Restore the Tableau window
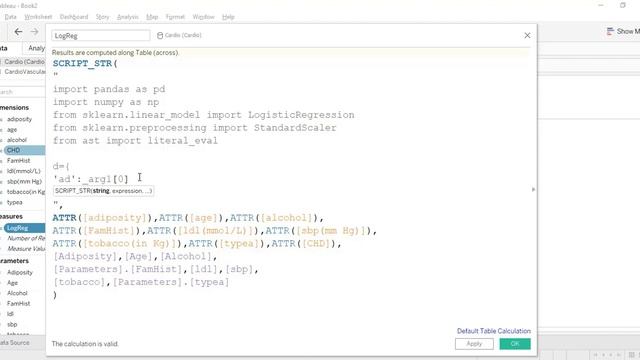The width and height of the screenshot is (640, 360). [x=622, y=5]
